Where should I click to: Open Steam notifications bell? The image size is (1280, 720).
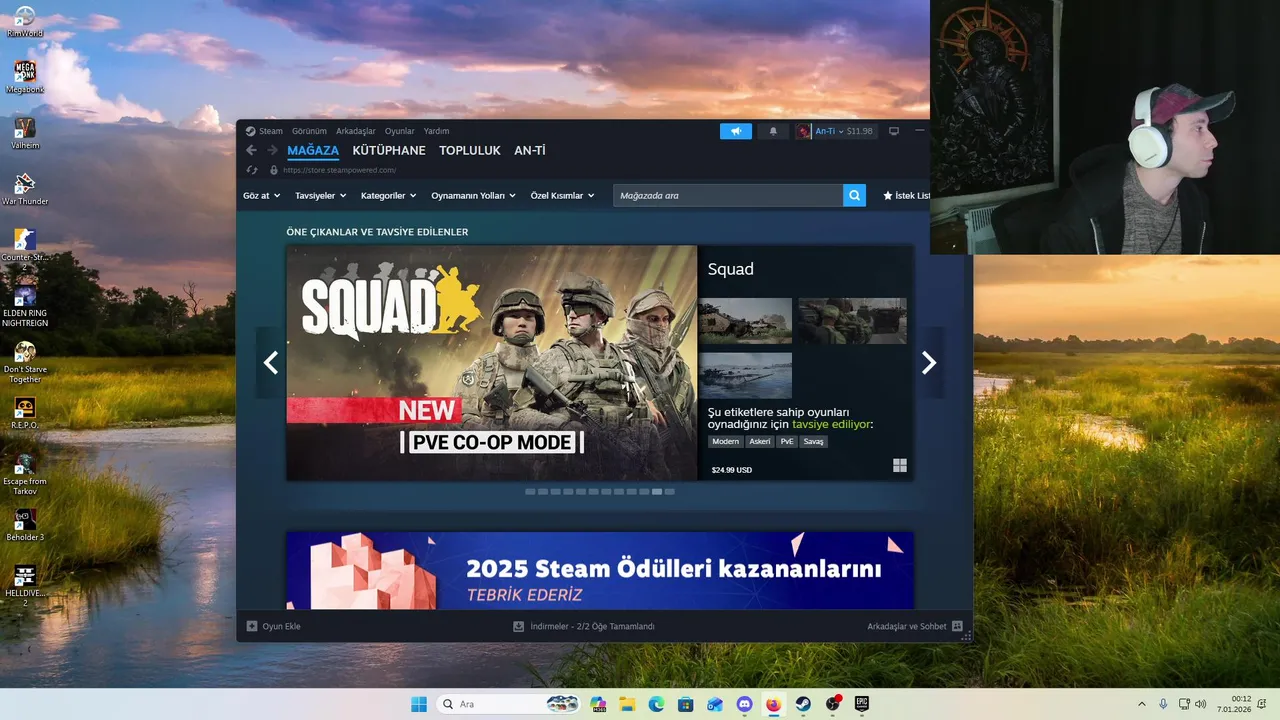[x=773, y=131]
